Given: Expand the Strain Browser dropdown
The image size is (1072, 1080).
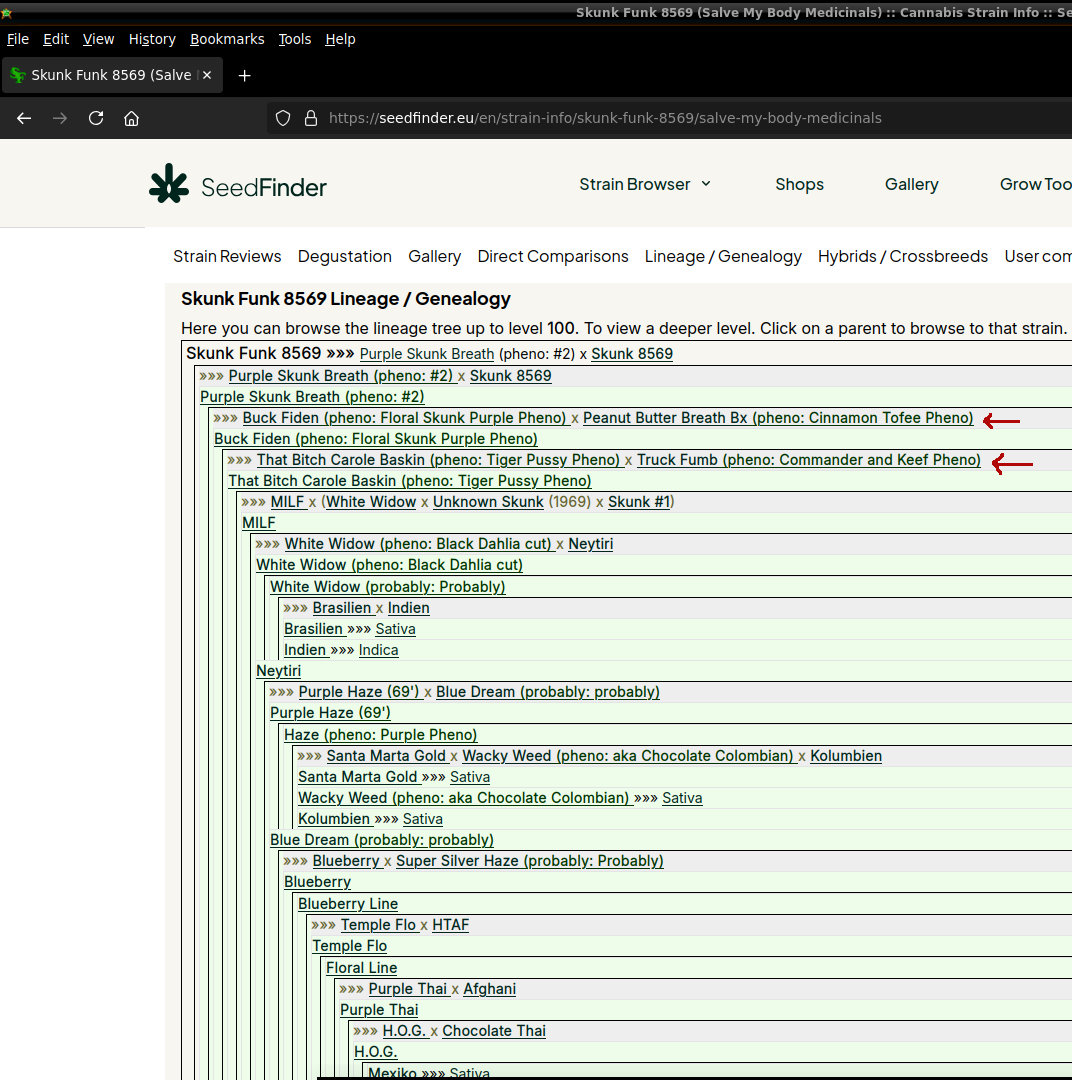Looking at the screenshot, I should coord(645,185).
